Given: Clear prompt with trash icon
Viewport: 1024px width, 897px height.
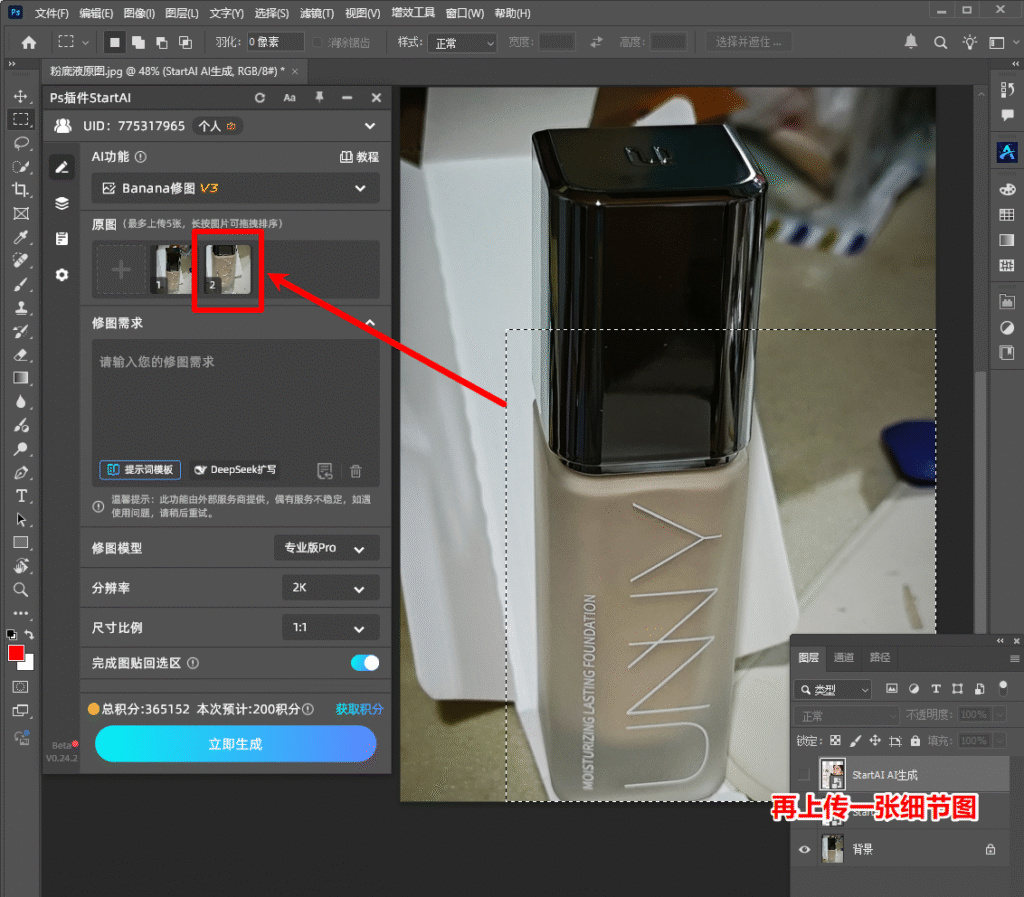Looking at the screenshot, I should (x=355, y=471).
